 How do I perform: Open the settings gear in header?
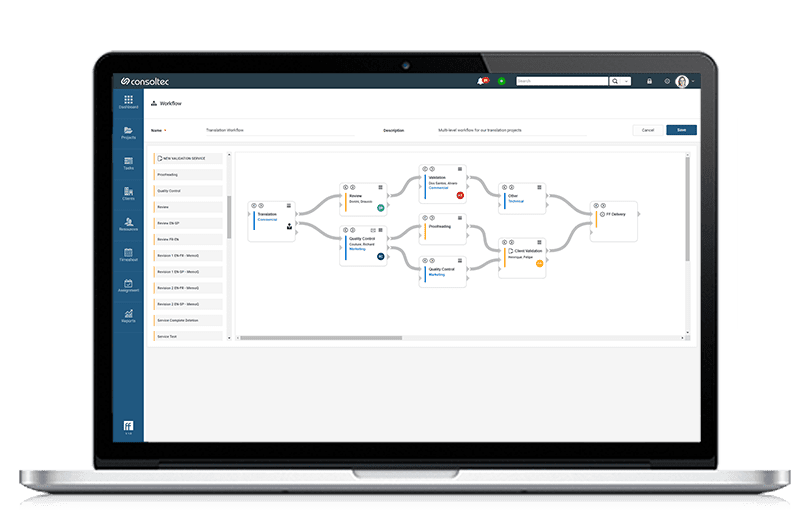[x=667, y=81]
